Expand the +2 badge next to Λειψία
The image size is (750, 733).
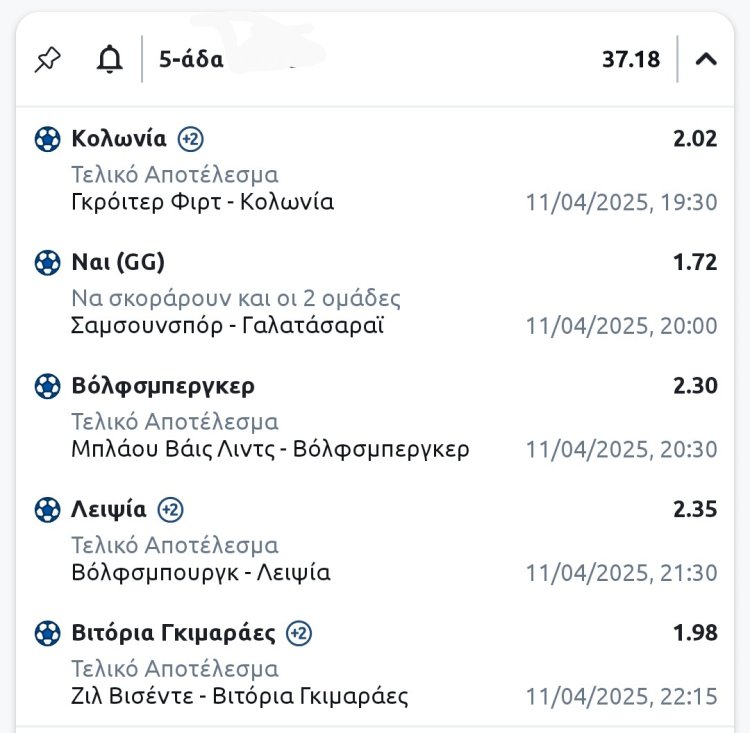coord(170,510)
